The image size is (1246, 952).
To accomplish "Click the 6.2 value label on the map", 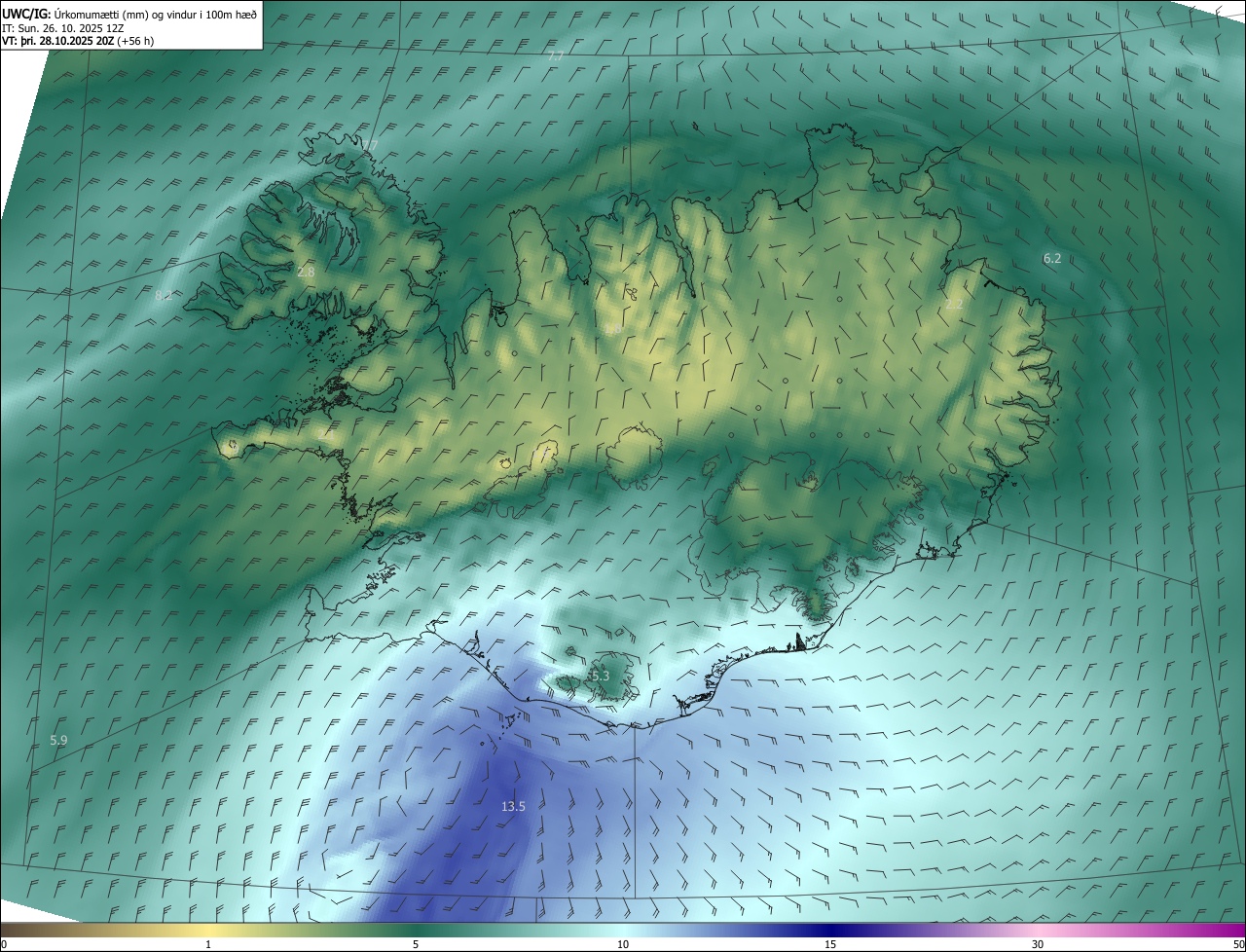I will [x=1052, y=258].
